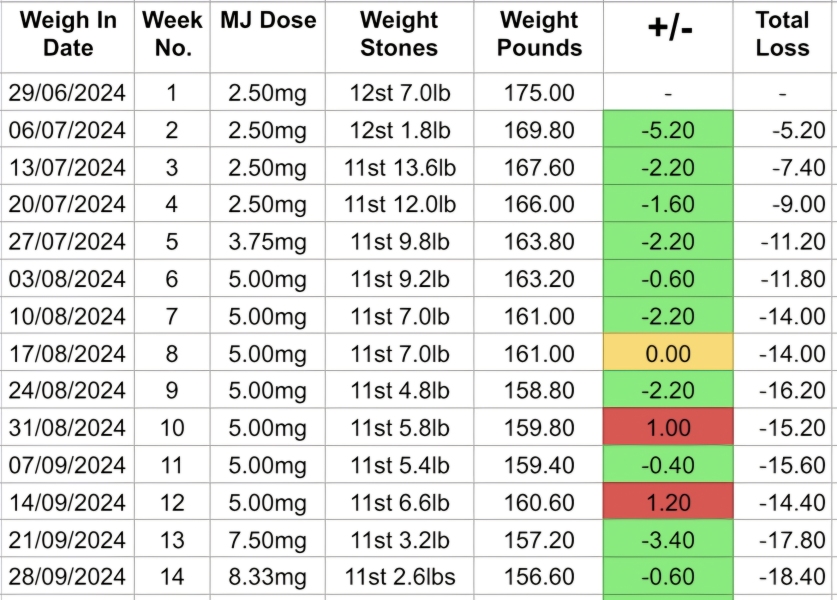Viewport: 837px width, 600px height.
Task: Click the date cell 29/06/2024
Action: pos(68,93)
